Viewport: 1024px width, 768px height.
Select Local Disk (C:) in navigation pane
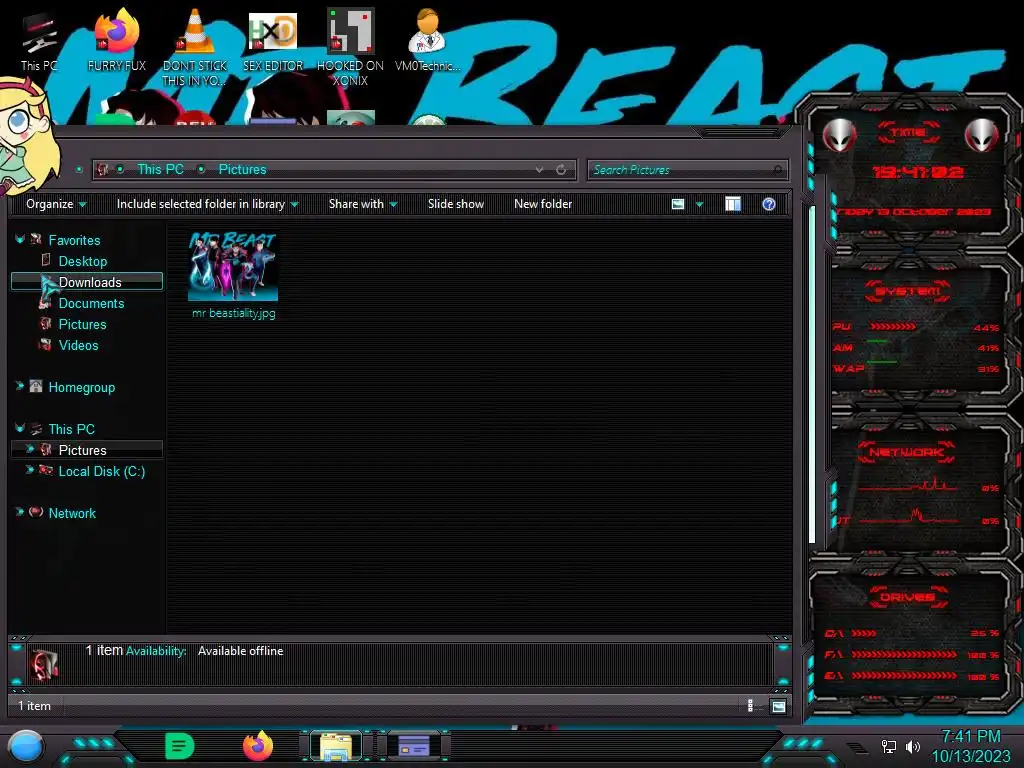click(x=101, y=472)
